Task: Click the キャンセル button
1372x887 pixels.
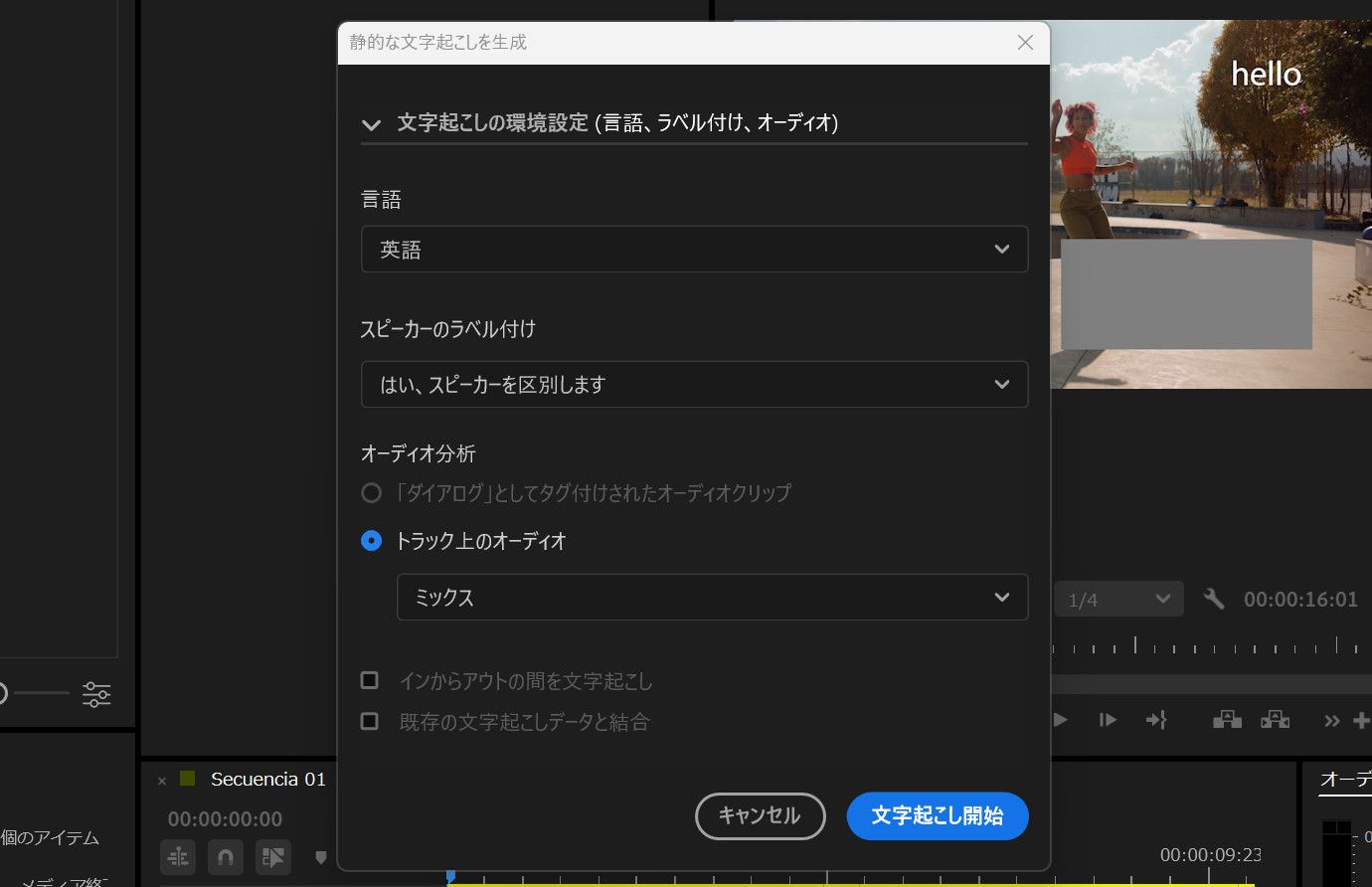Action: 760,815
